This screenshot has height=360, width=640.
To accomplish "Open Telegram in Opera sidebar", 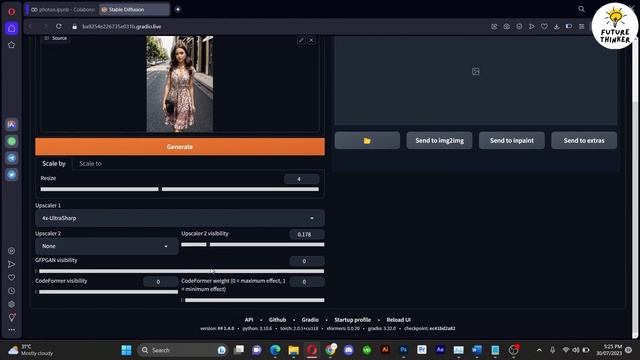I will pyautogui.click(x=11, y=158).
